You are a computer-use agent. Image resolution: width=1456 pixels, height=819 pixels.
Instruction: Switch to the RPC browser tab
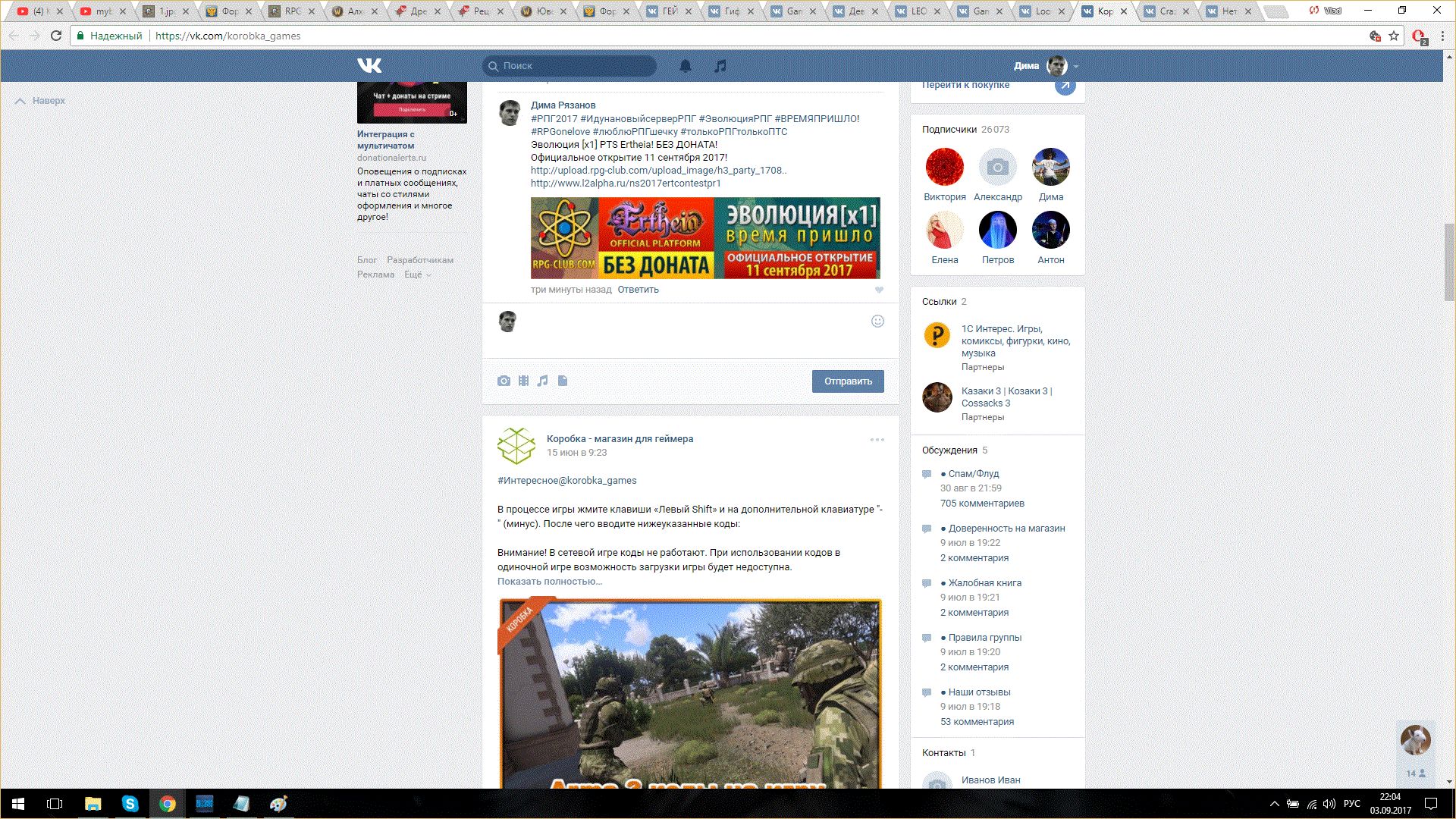pos(291,11)
